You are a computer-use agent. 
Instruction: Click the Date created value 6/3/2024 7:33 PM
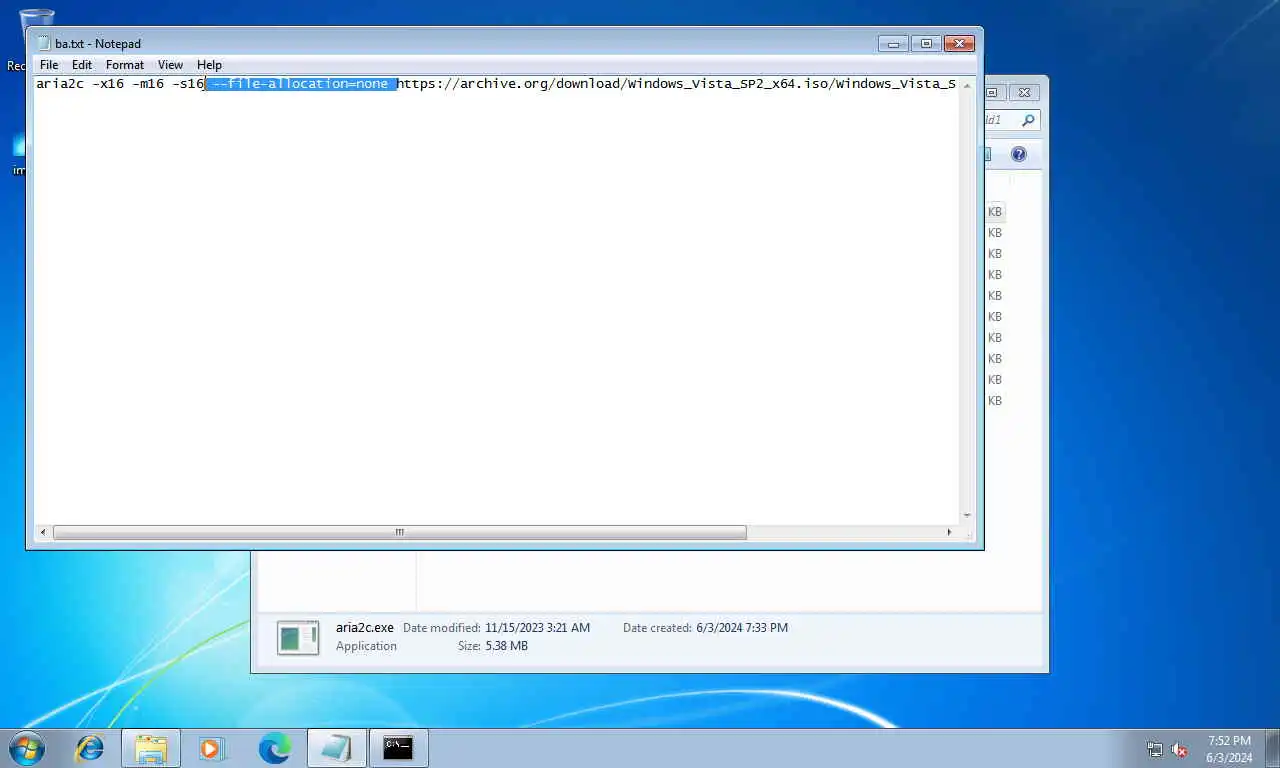tap(742, 628)
